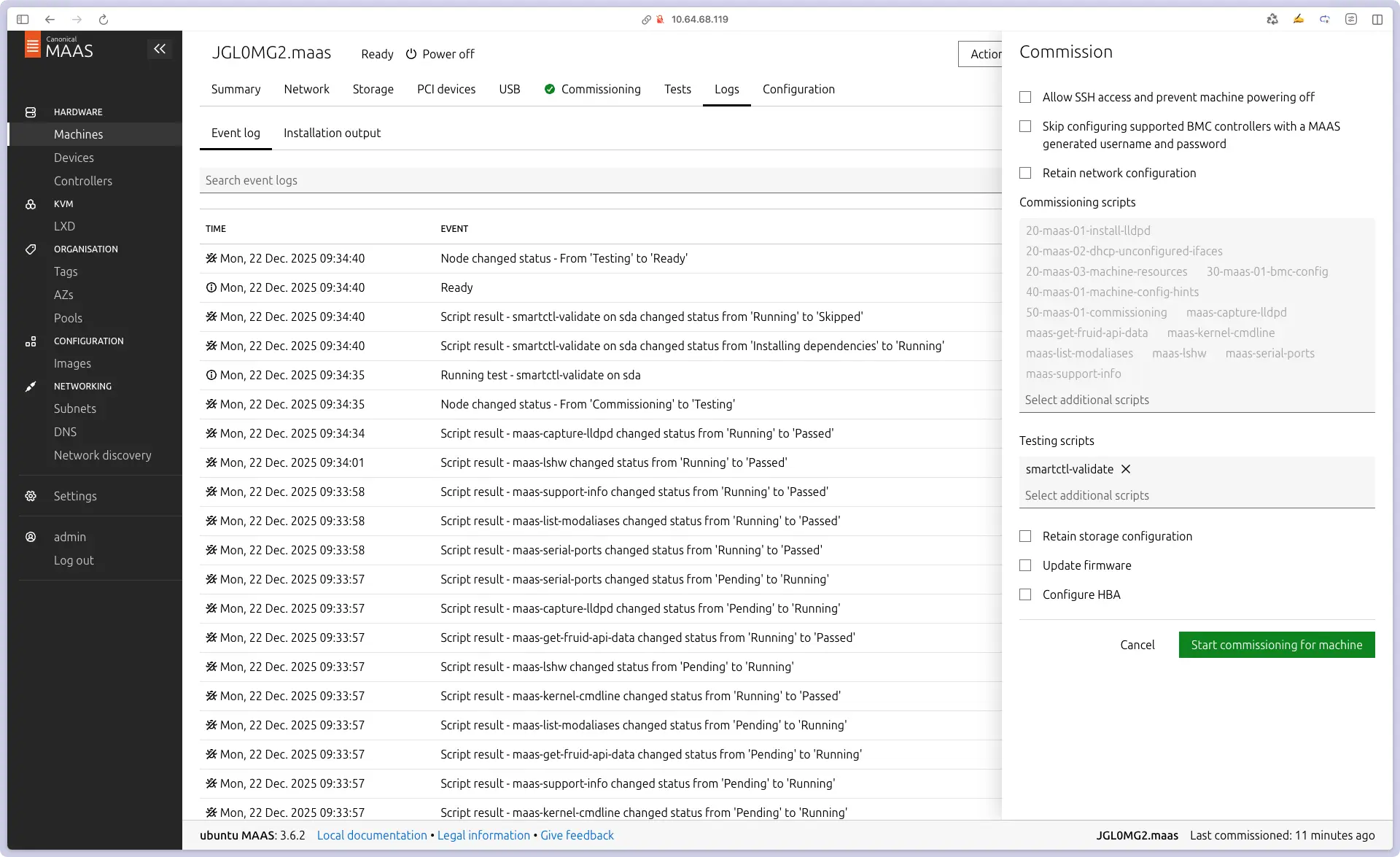Tick the Update firmware checkbox
1400x857 pixels.
[x=1025, y=565]
